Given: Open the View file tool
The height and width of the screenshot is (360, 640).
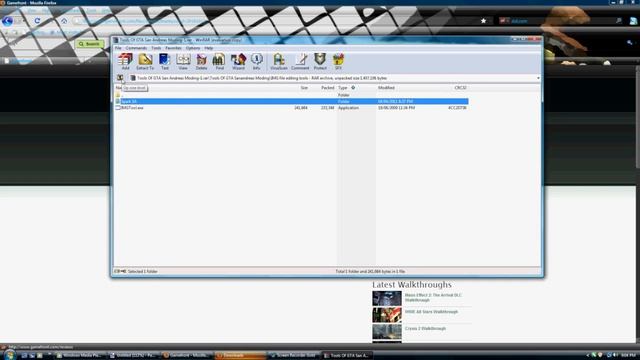Looking at the screenshot, I should 183,61.
